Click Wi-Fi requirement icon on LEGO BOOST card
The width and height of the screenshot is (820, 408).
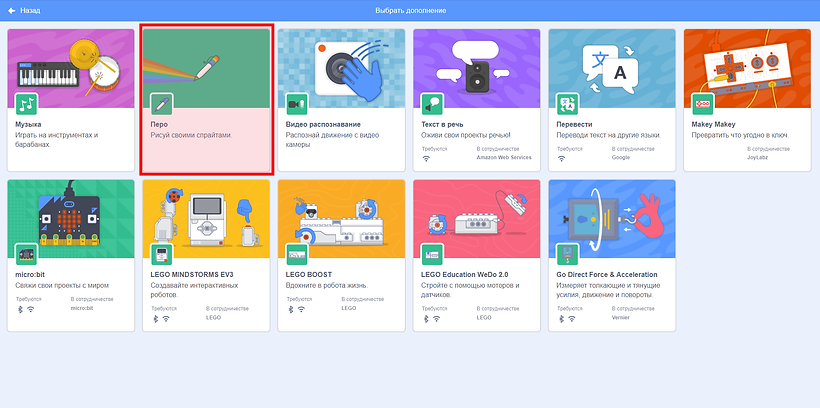[301, 309]
